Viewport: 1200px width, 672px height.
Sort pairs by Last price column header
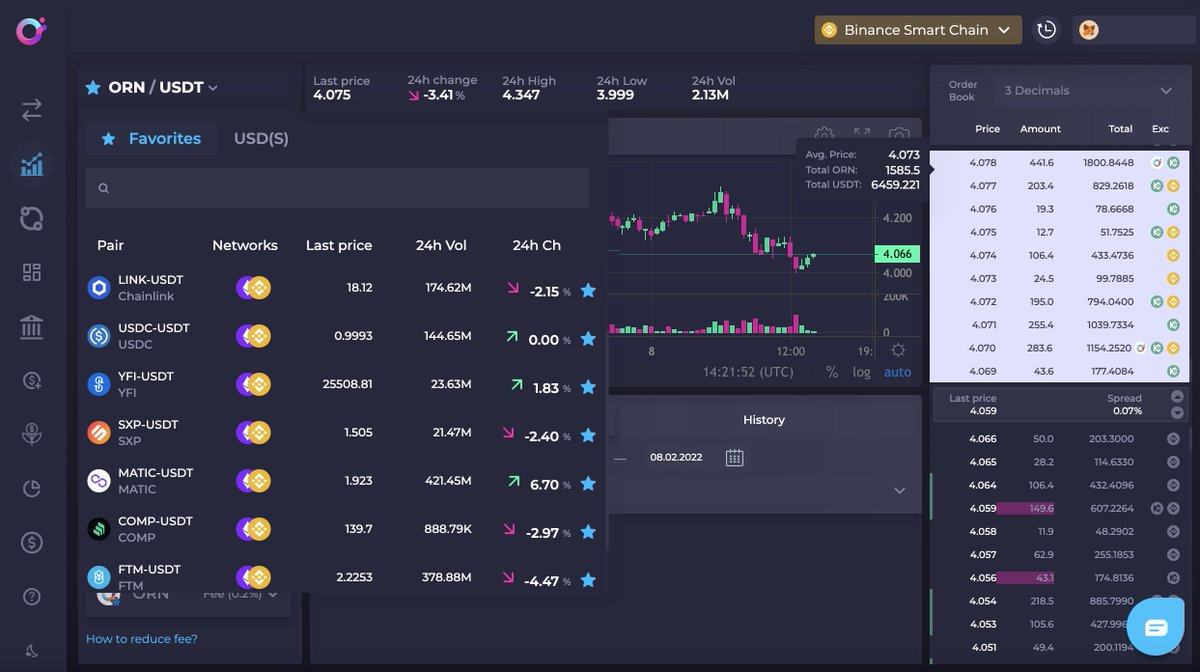tap(339, 245)
